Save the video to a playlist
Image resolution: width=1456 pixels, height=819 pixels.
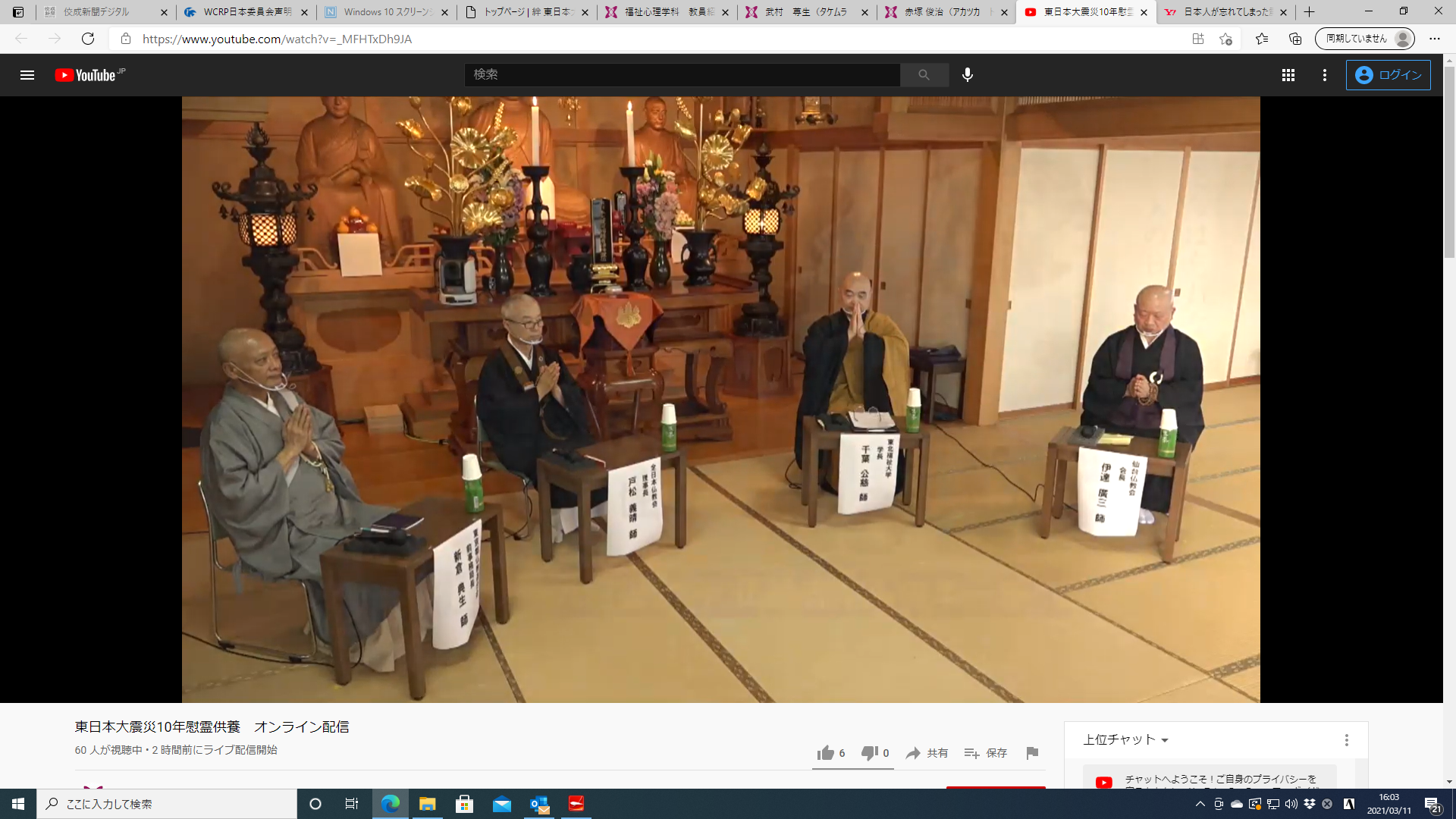pos(986,753)
